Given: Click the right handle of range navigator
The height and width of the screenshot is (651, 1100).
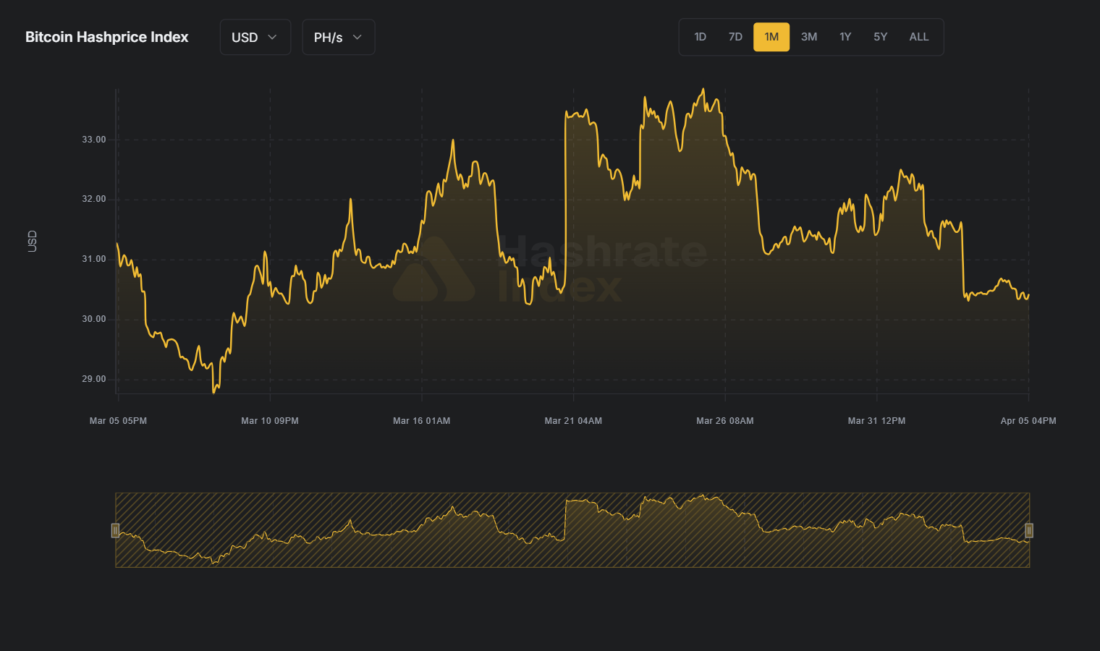Looking at the screenshot, I should (x=1029, y=530).
